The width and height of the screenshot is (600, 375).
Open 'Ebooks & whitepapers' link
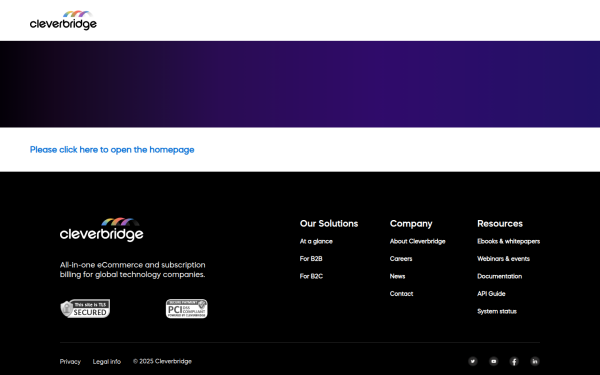point(509,241)
